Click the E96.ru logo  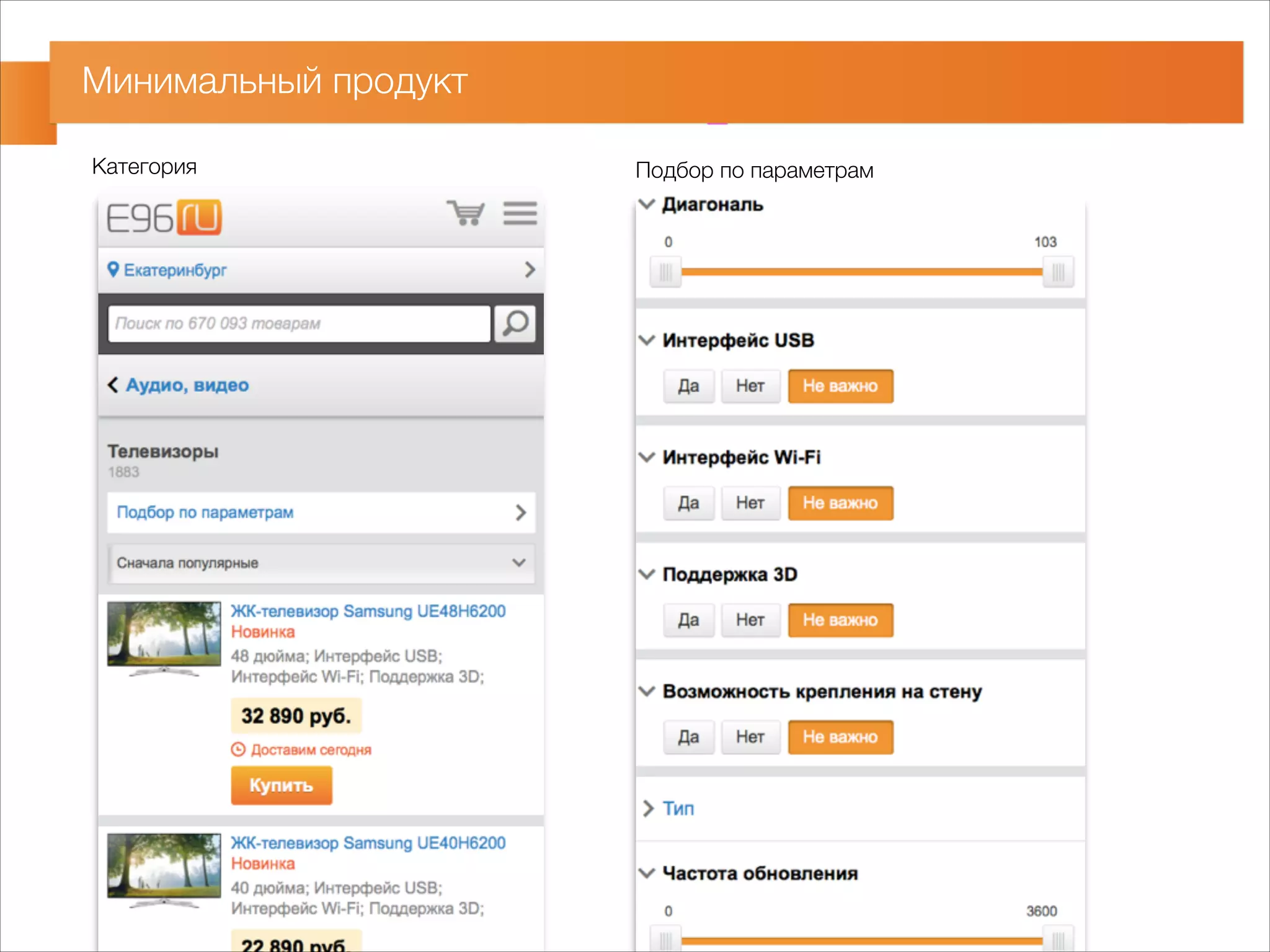pos(164,217)
